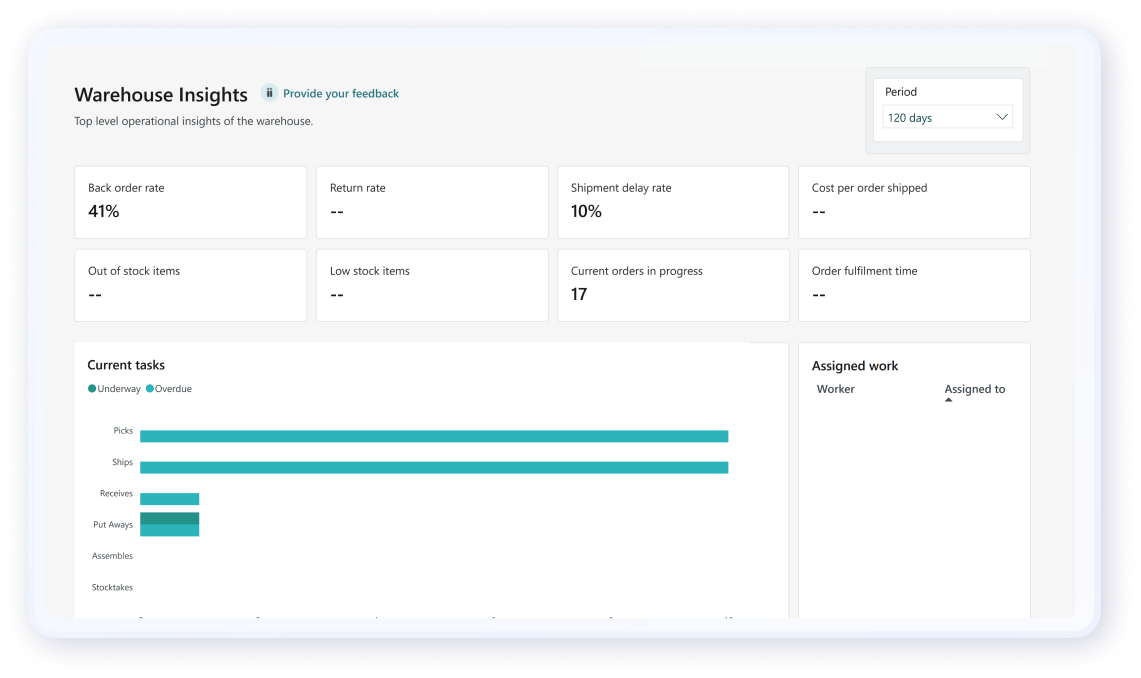The width and height of the screenshot is (1141, 678).
Task: Click the Order fulfilment time card
Action: tap(913, 285)
